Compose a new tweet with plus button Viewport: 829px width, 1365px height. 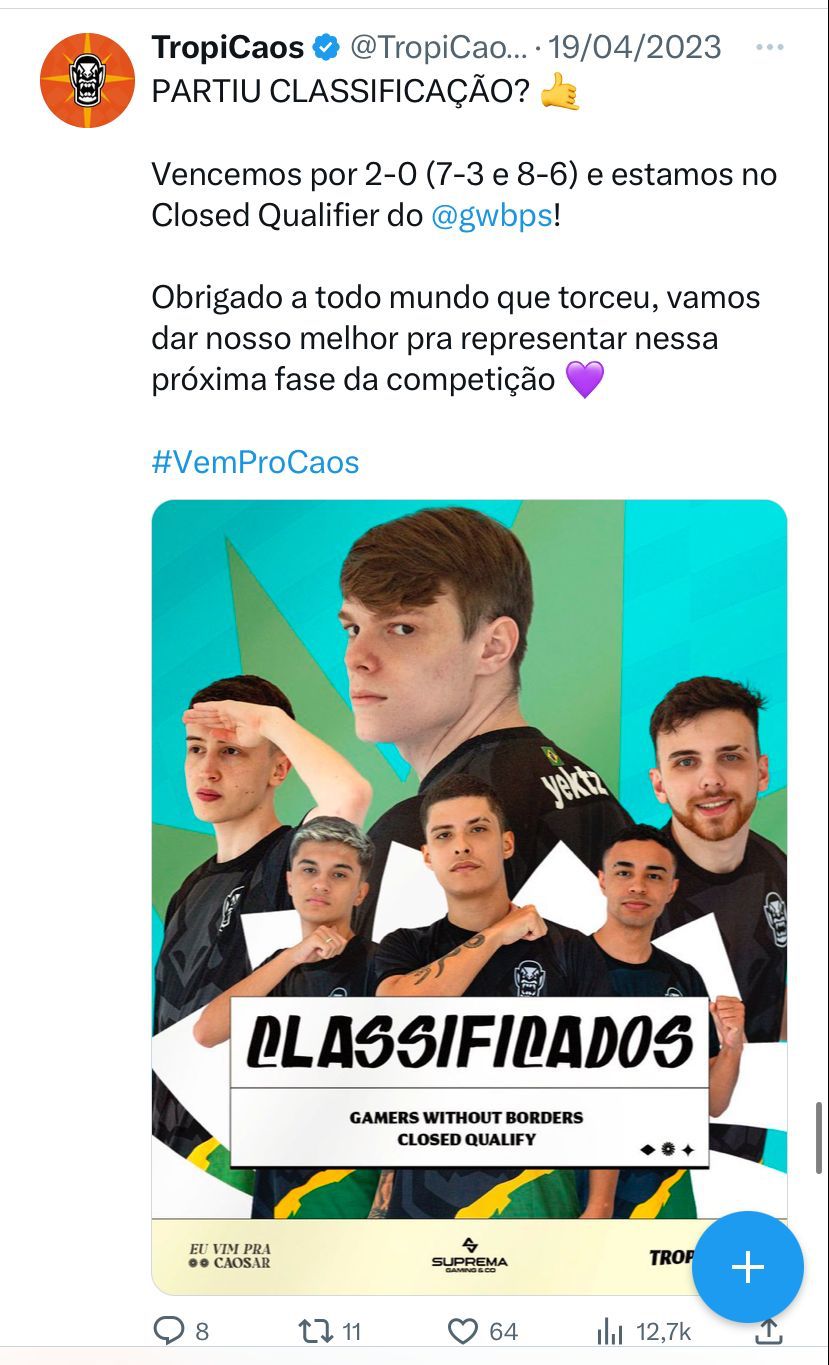pyautogui.click(x=748, y=1267)
